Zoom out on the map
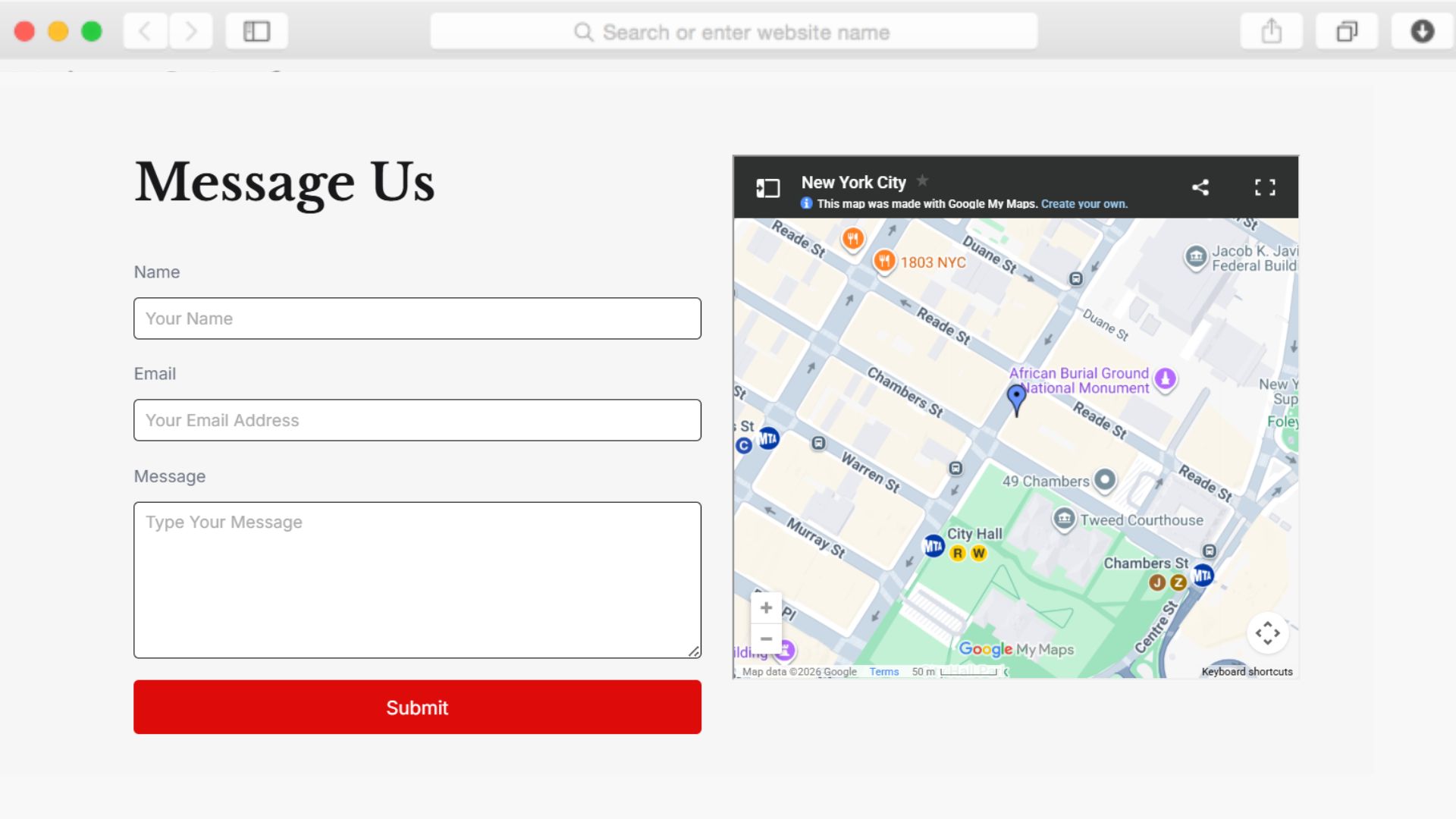1456x819 pixels. (x=766, y=639)
